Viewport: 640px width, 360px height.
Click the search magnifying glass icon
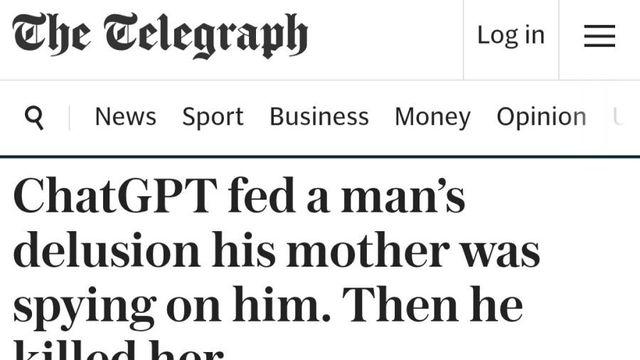point(34,118)
